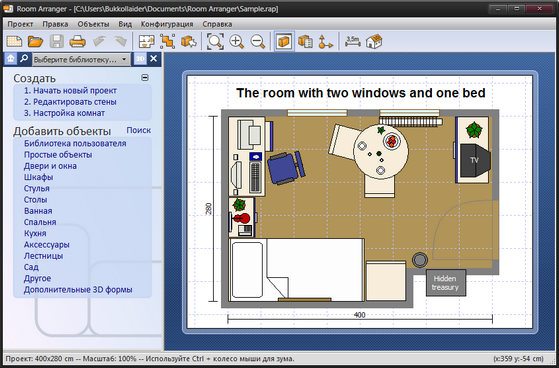Toggle the 3D box view icon

click(x=284, y=41)
